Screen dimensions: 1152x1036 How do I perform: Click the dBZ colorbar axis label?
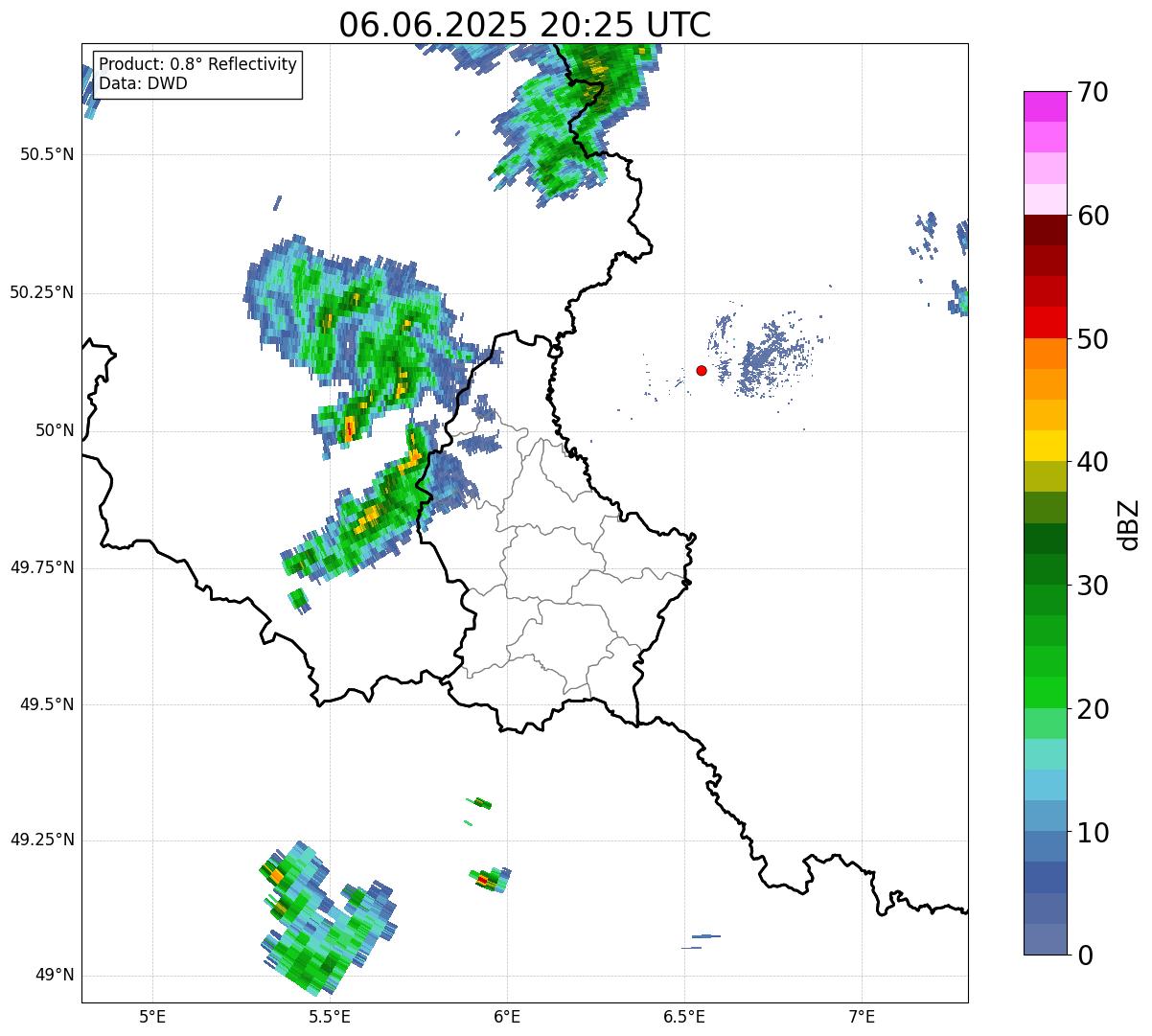(1130, 523)
